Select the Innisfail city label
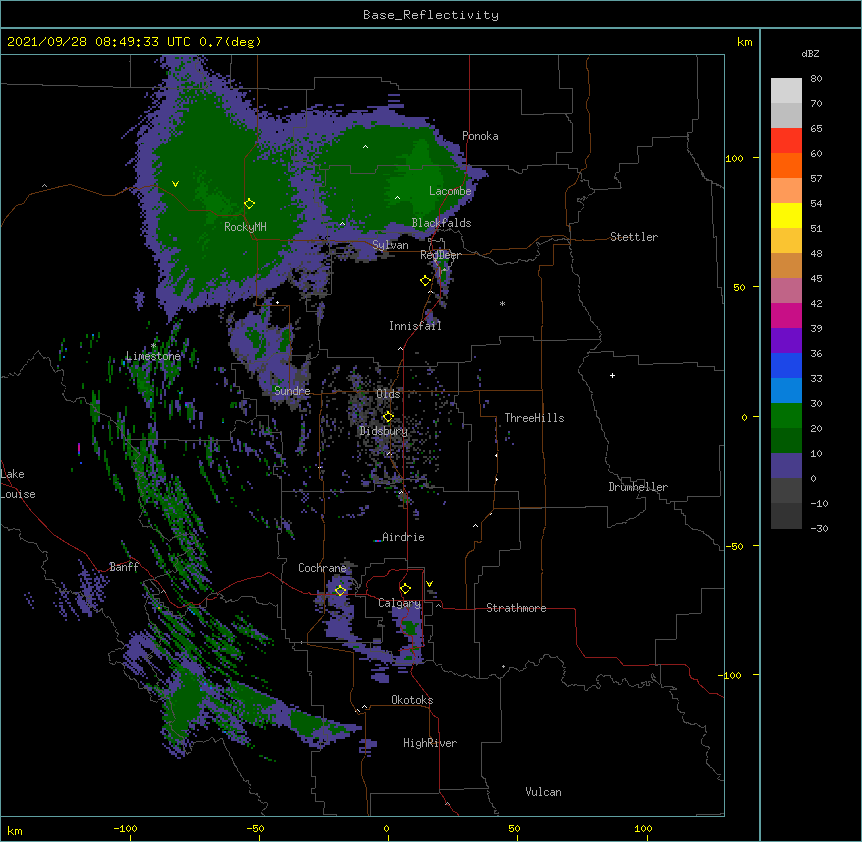The width and height of the screenshot is (862, 842). 415,326
